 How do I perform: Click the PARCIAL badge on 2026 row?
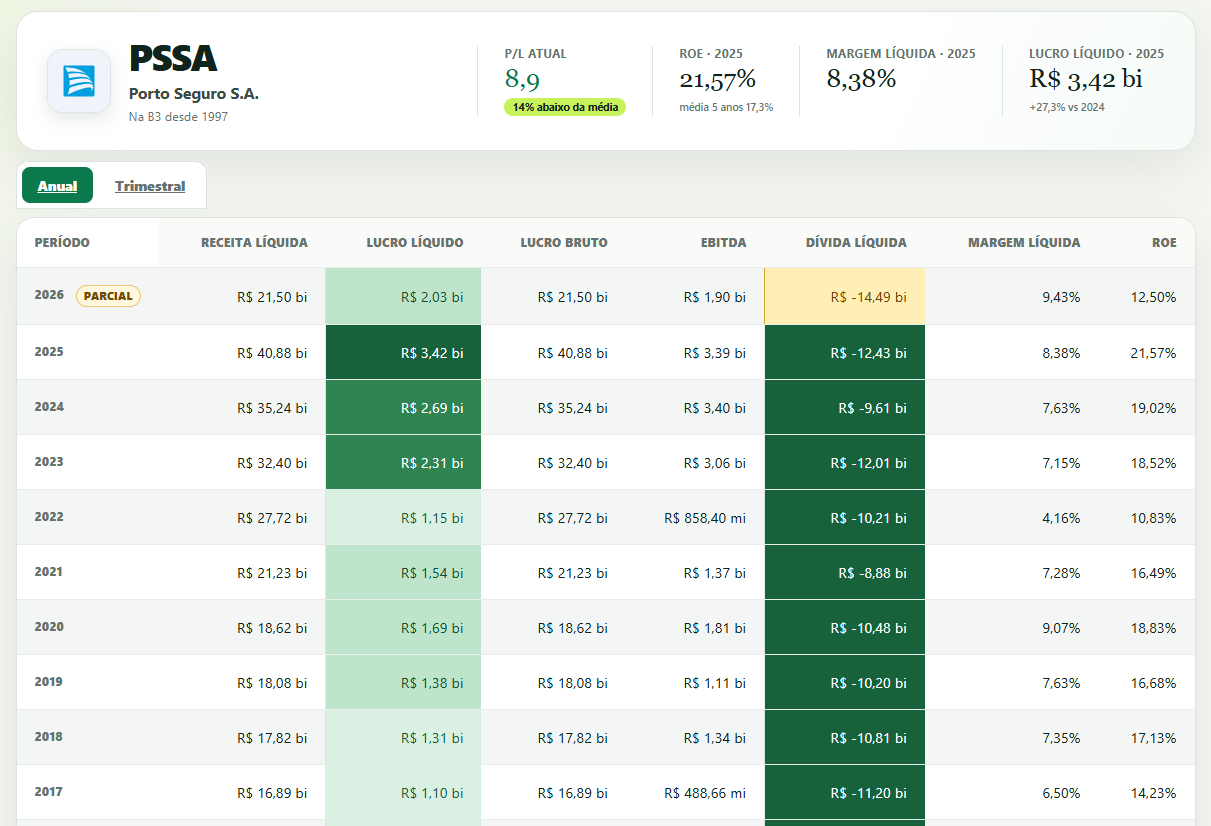pyautogui.click(x=108, y=296)
